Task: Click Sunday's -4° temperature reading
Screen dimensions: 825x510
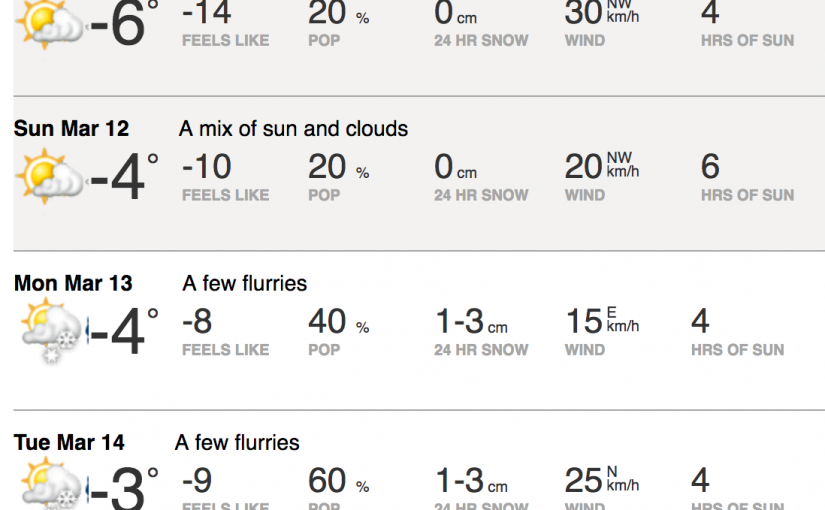Action: (x=124, y=177)
